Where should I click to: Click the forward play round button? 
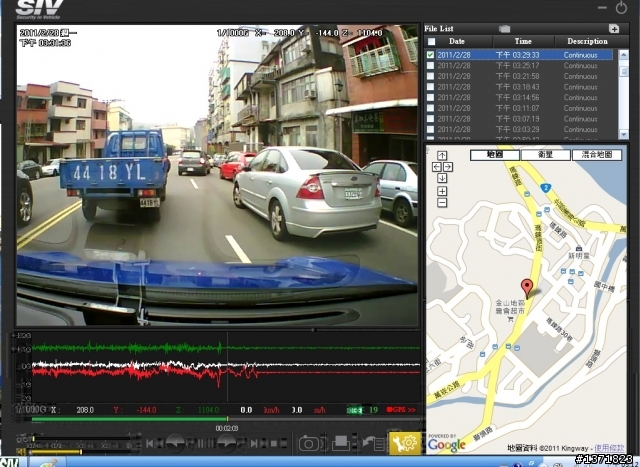(227, 443)
